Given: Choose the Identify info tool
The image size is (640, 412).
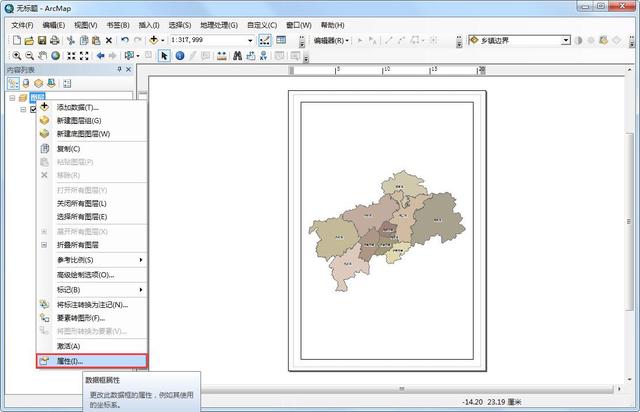Looking at the screenshot, I should click(180, 56).
